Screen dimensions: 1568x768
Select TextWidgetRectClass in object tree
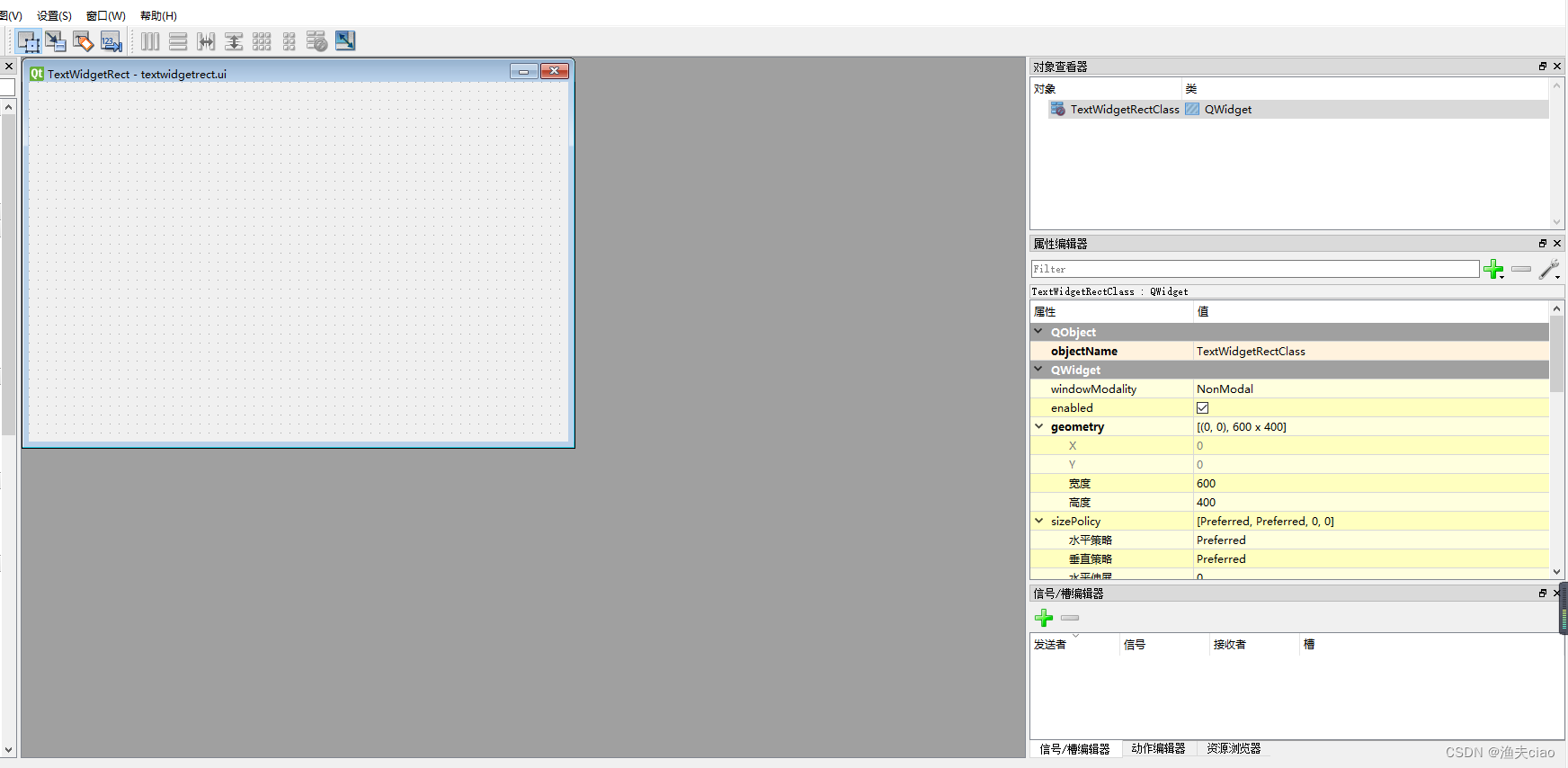click(x=1125, y=110)
